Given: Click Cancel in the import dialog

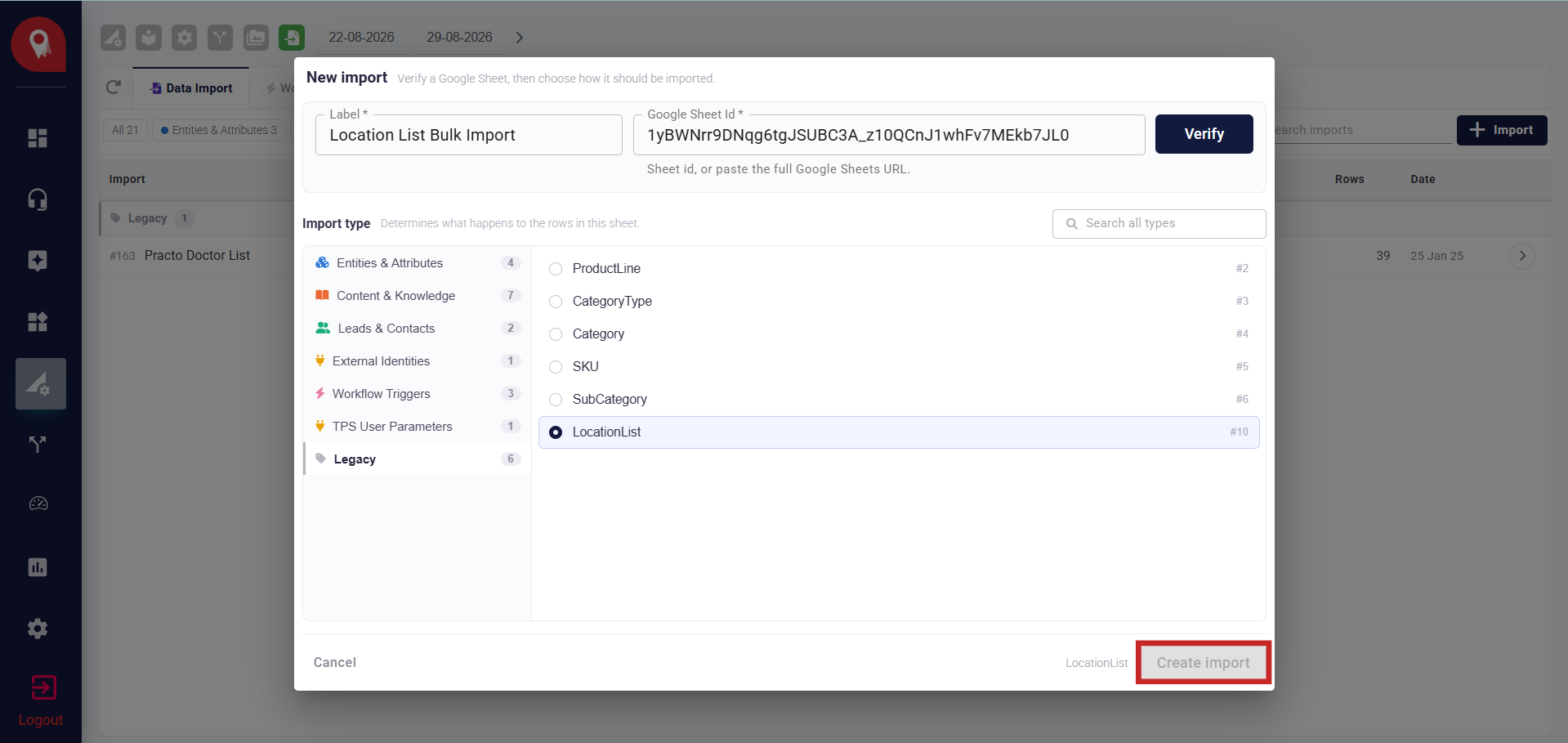Looking at the screenshot, I should 335,662.
